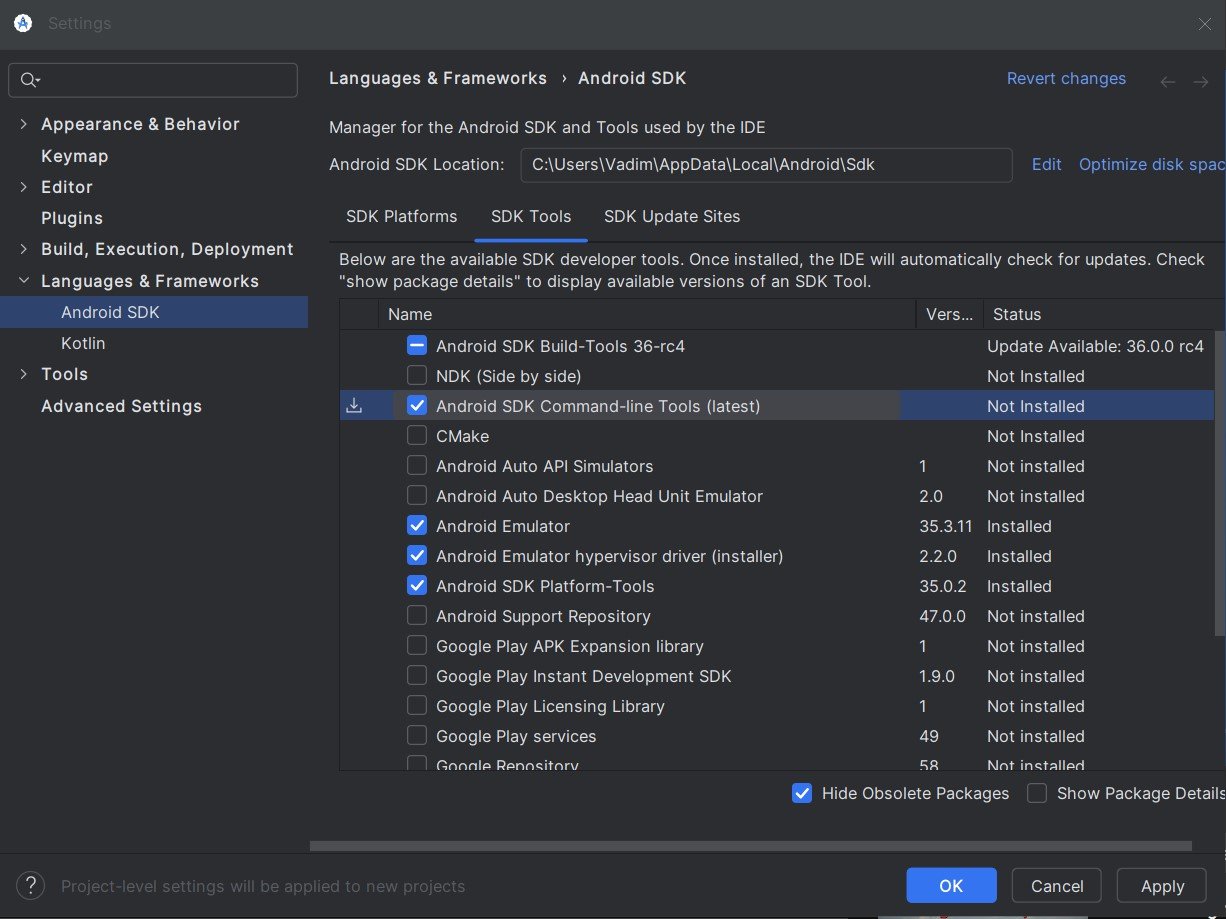Click the vertical scrollbar of SDK tools list
Screen dimensions: 1226x919
pyautogui.click(x=1219, y=484)
